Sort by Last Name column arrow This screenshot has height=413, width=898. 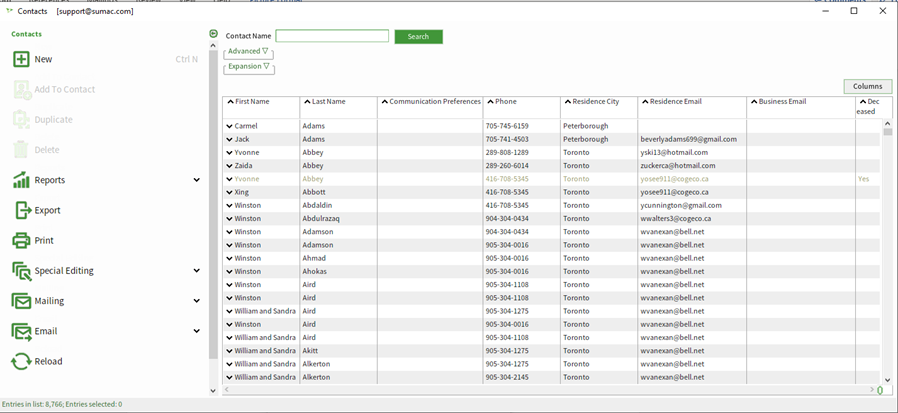tap(308, 102)
